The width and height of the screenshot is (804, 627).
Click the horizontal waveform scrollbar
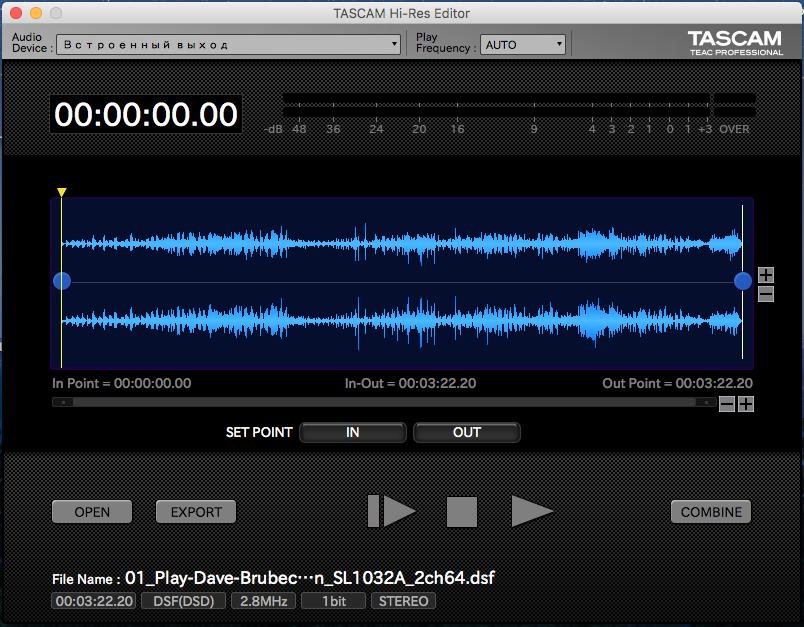(x=384, y=402)
